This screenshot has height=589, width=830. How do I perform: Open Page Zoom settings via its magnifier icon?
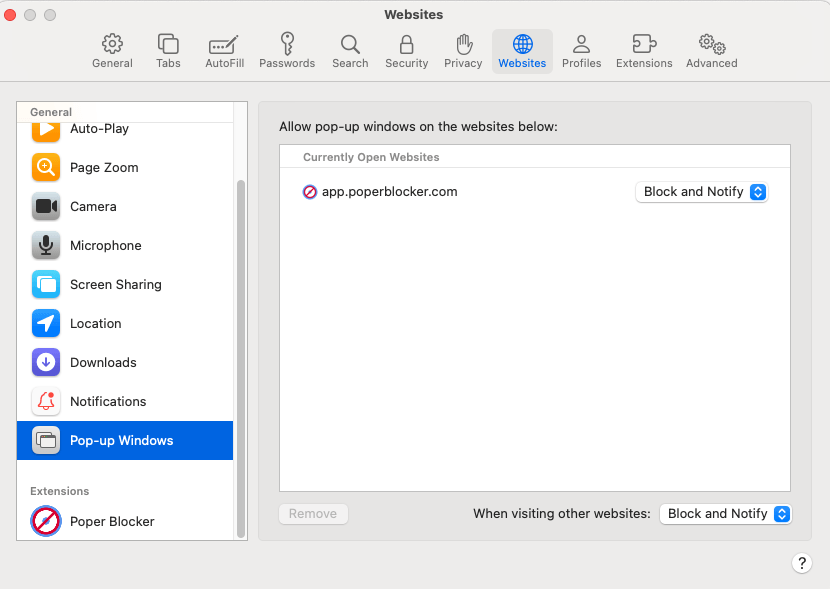click(x=45, y=167)
